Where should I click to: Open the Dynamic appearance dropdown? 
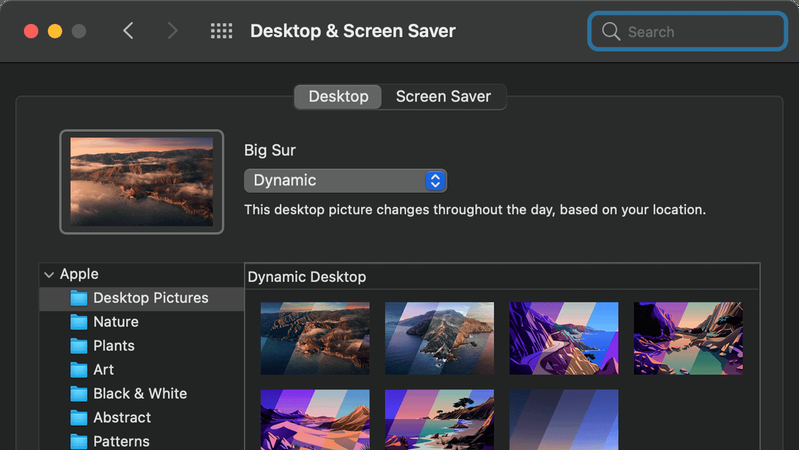click(345, 181)
